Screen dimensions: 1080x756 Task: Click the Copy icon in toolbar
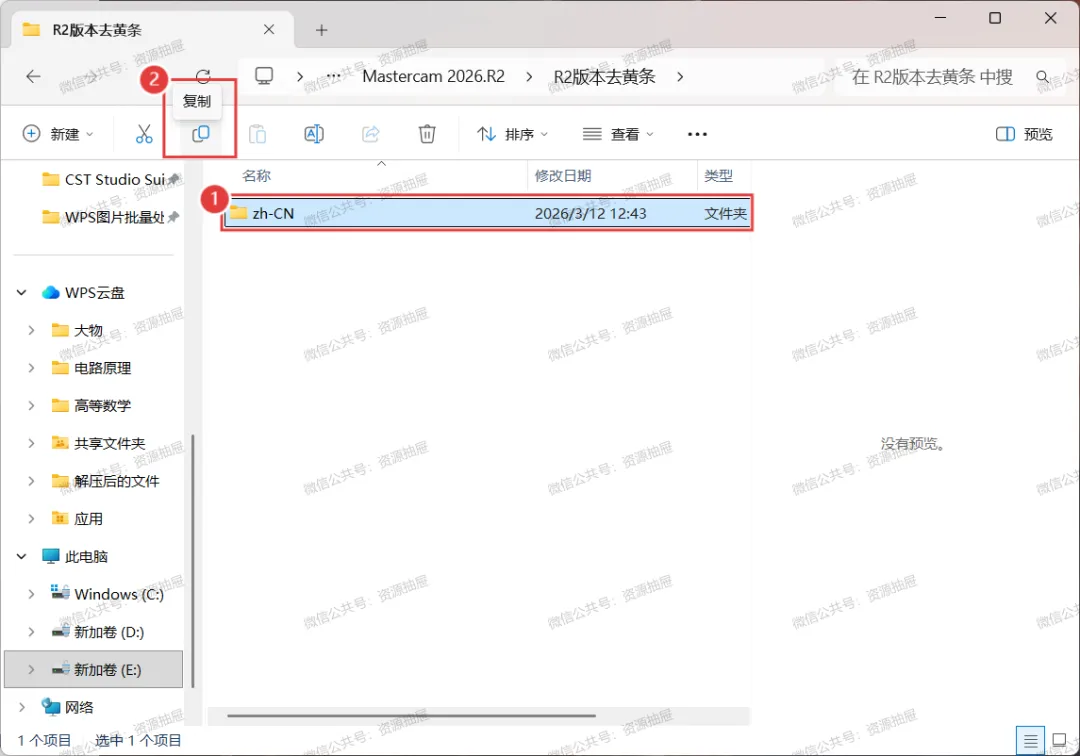(200, 134)
